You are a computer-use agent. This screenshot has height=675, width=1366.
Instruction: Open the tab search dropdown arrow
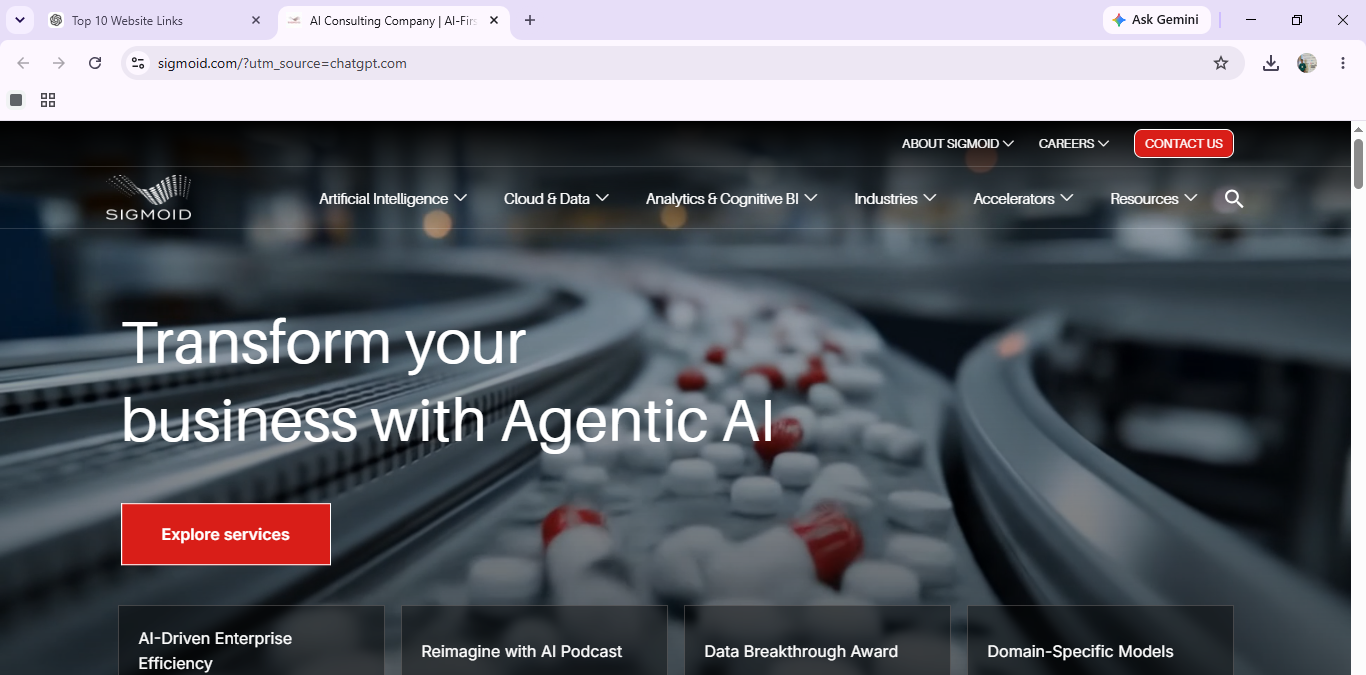(19, 20)
